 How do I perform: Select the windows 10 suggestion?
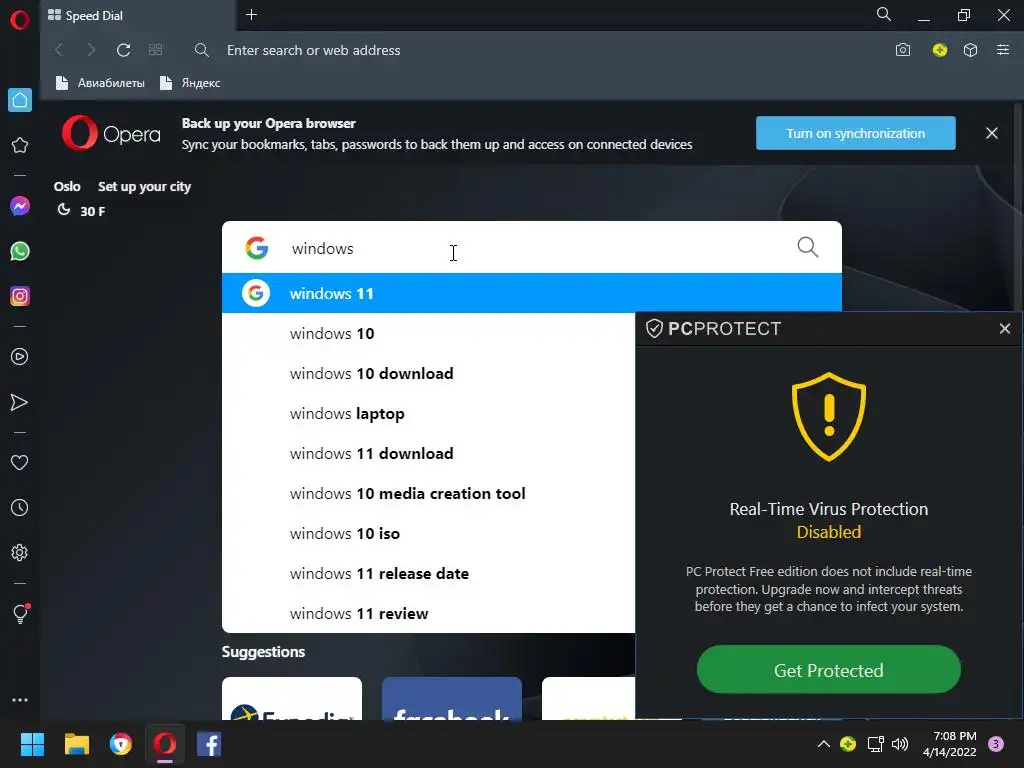428,334
